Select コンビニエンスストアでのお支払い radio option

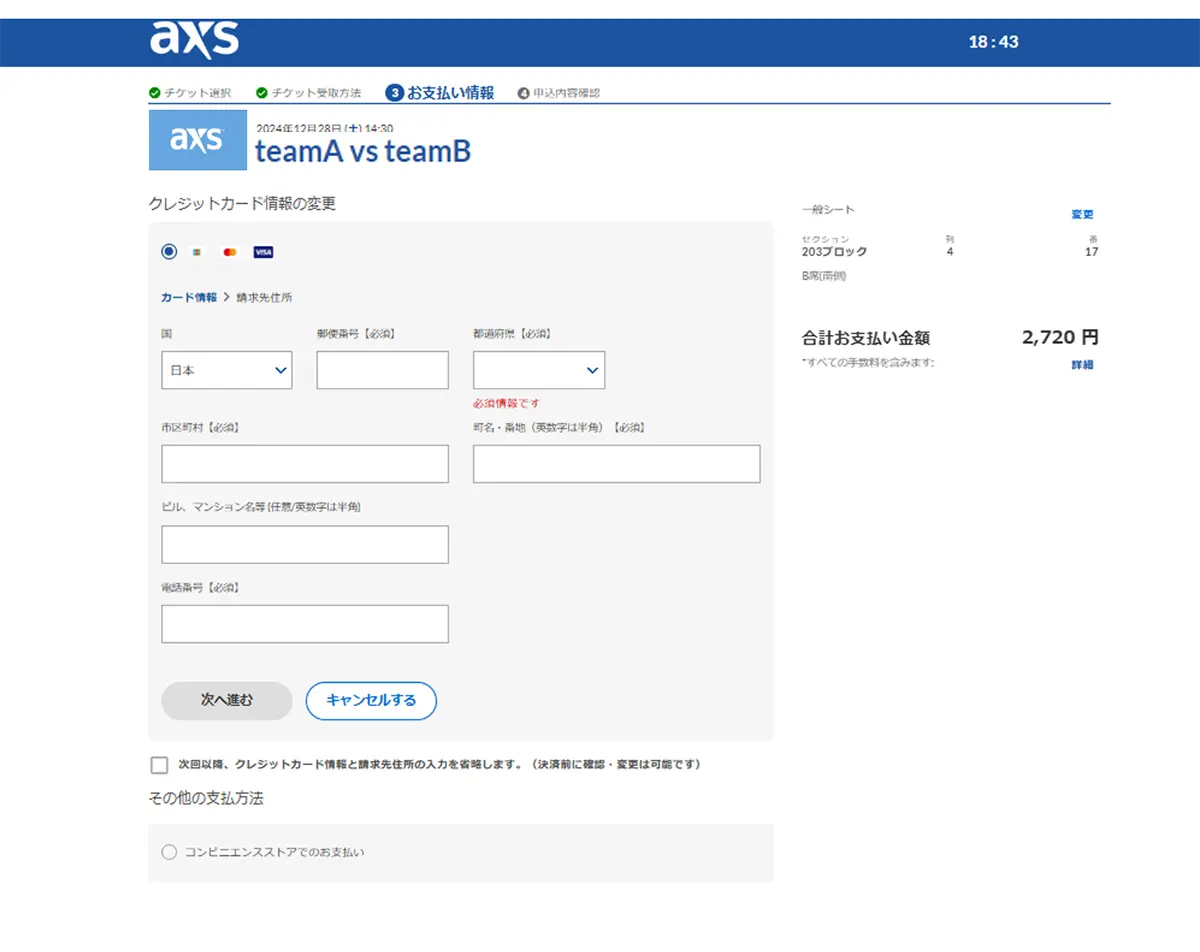pos(169,852)
